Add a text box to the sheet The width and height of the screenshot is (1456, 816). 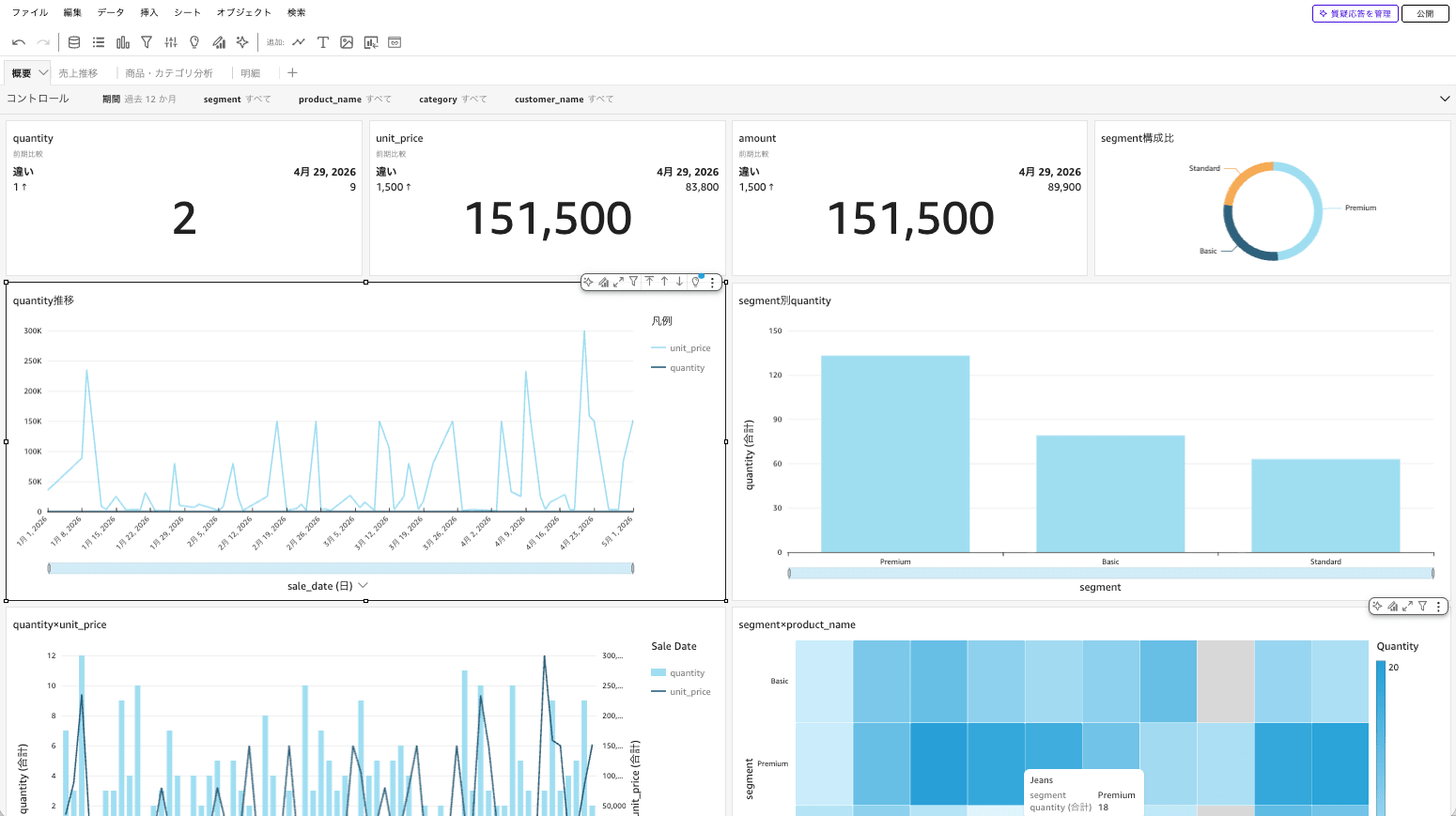click(322, 42)
